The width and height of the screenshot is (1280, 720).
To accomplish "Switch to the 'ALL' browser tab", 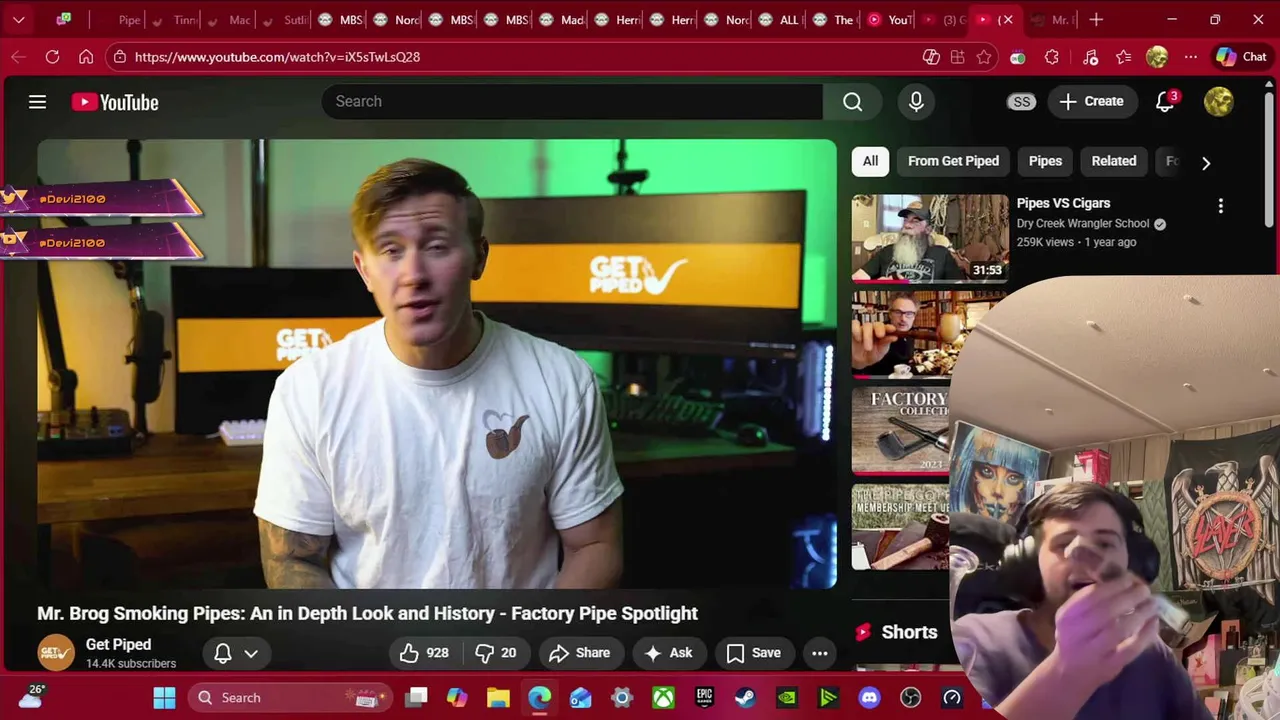I will pyautogui.click(x=778, y=19).
